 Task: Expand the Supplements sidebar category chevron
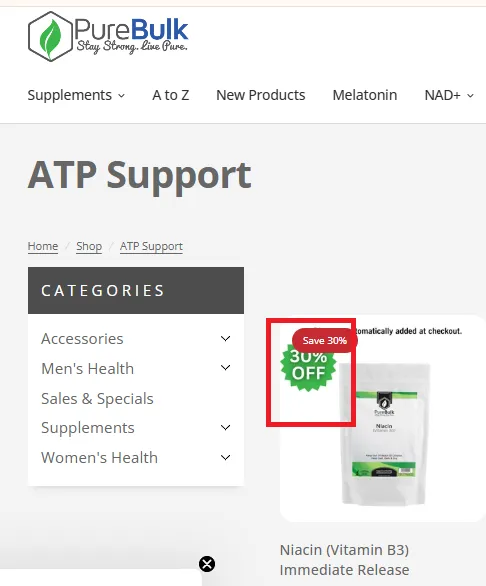click(225, 428)
